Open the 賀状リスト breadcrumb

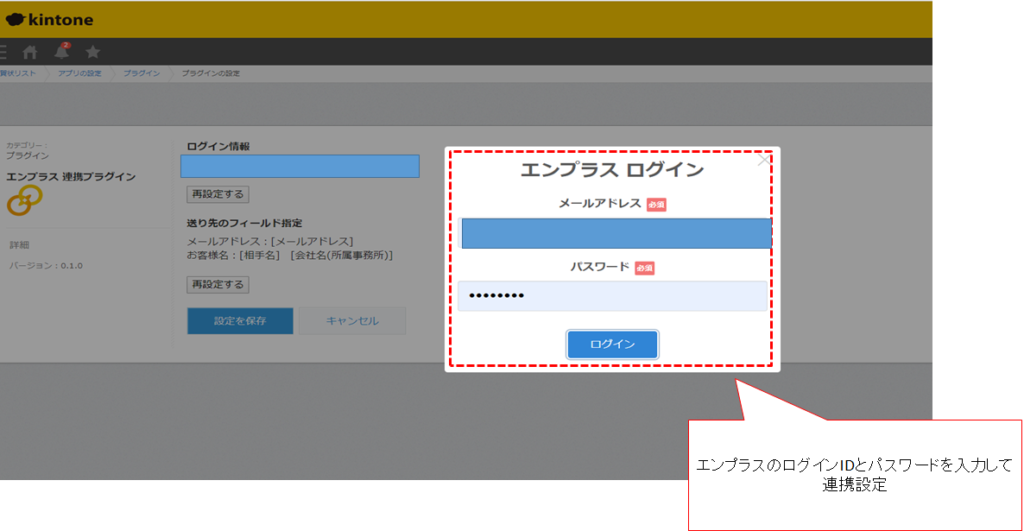click(18, 74)
